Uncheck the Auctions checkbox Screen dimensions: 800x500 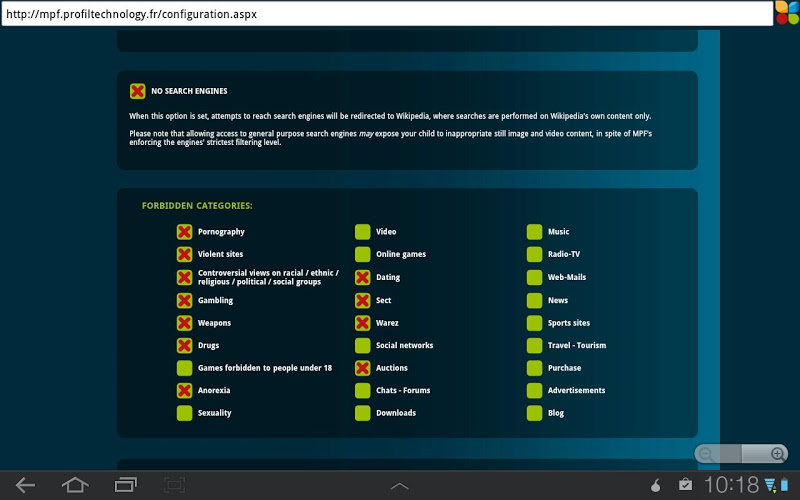point(362,368)
